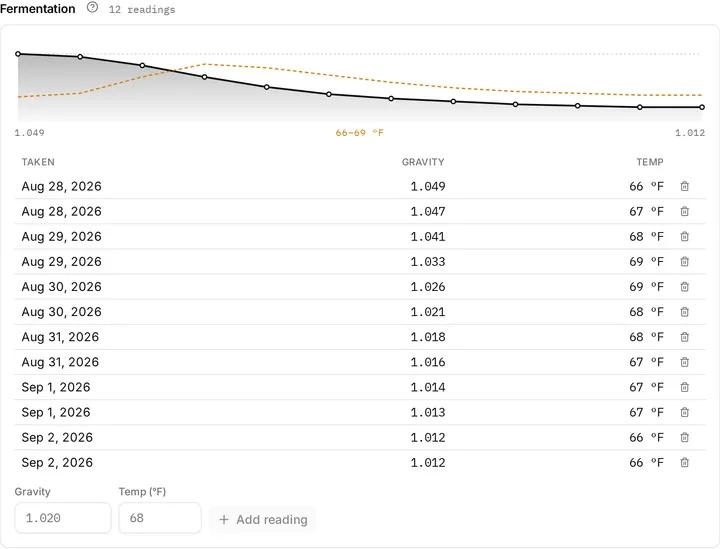Focus the Temp (°F) input field
Image resolution: width=720 pixels, height=549 pixels.
pyautogui.click(x=160, y=518)
